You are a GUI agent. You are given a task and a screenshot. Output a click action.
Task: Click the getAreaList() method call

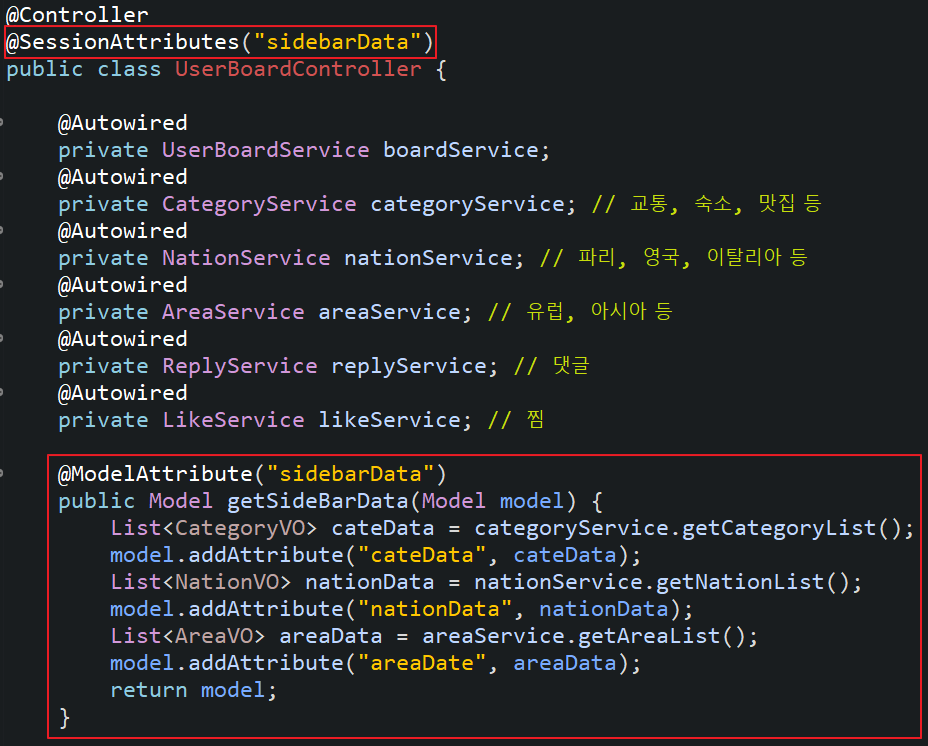pyautogui.click(x=661, y=636)
